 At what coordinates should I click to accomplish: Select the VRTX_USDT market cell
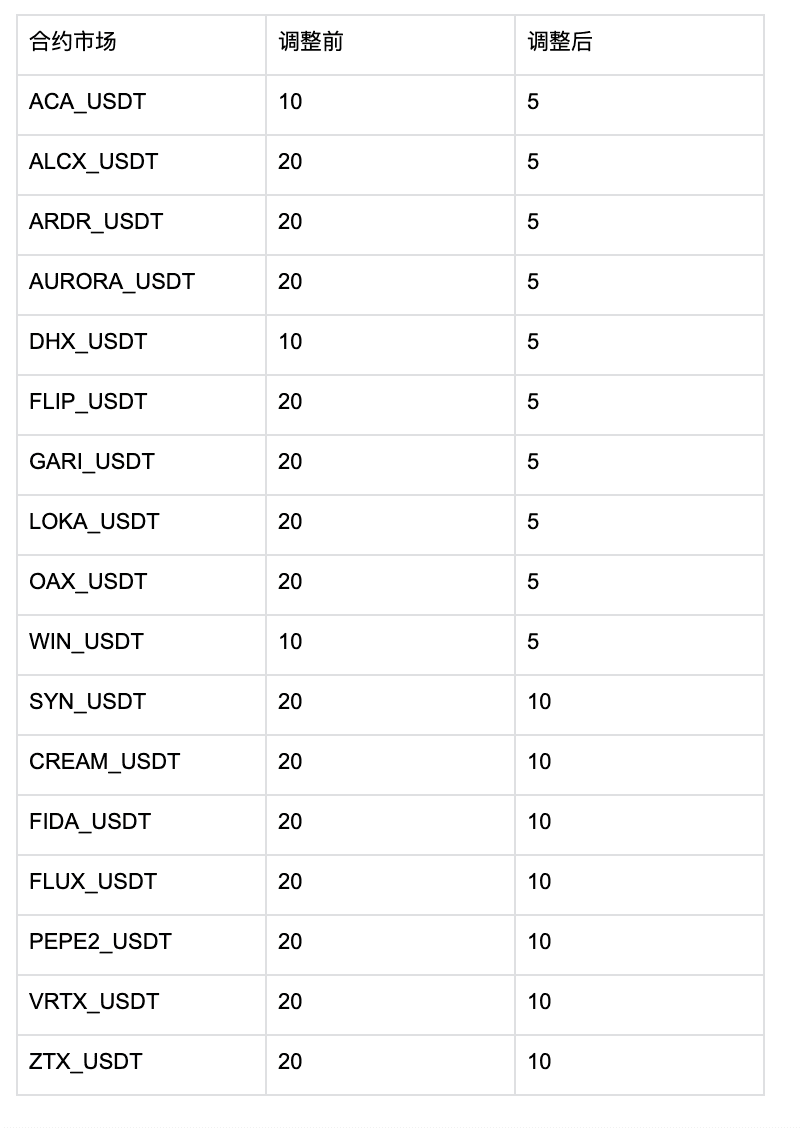[94, 1002]
